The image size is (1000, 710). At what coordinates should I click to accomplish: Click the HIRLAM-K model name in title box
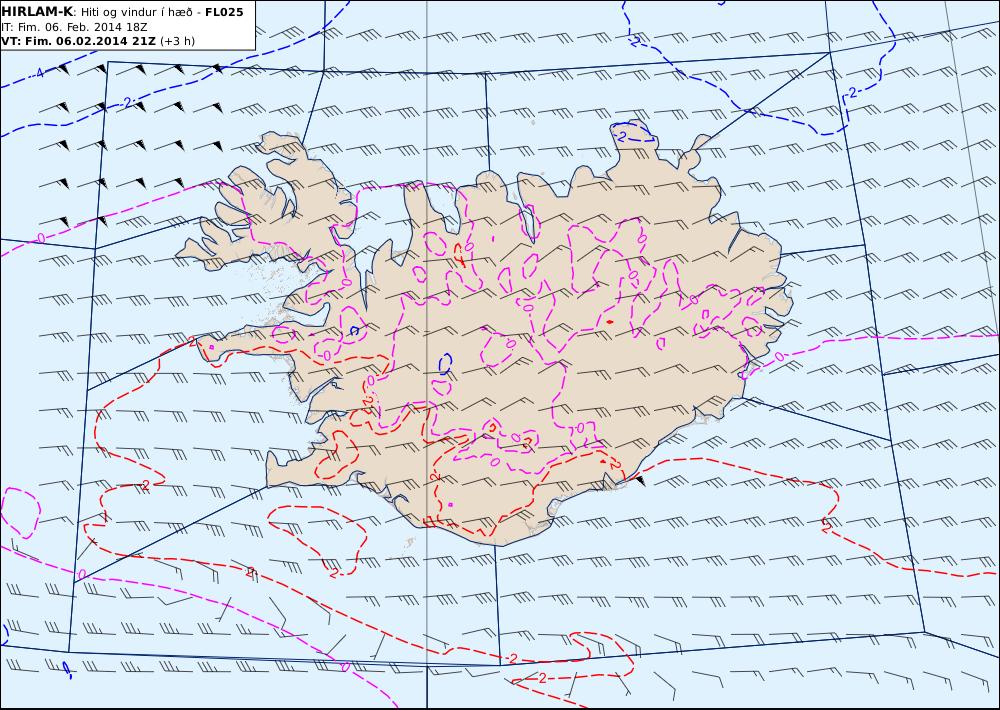(x=37, y=11)
